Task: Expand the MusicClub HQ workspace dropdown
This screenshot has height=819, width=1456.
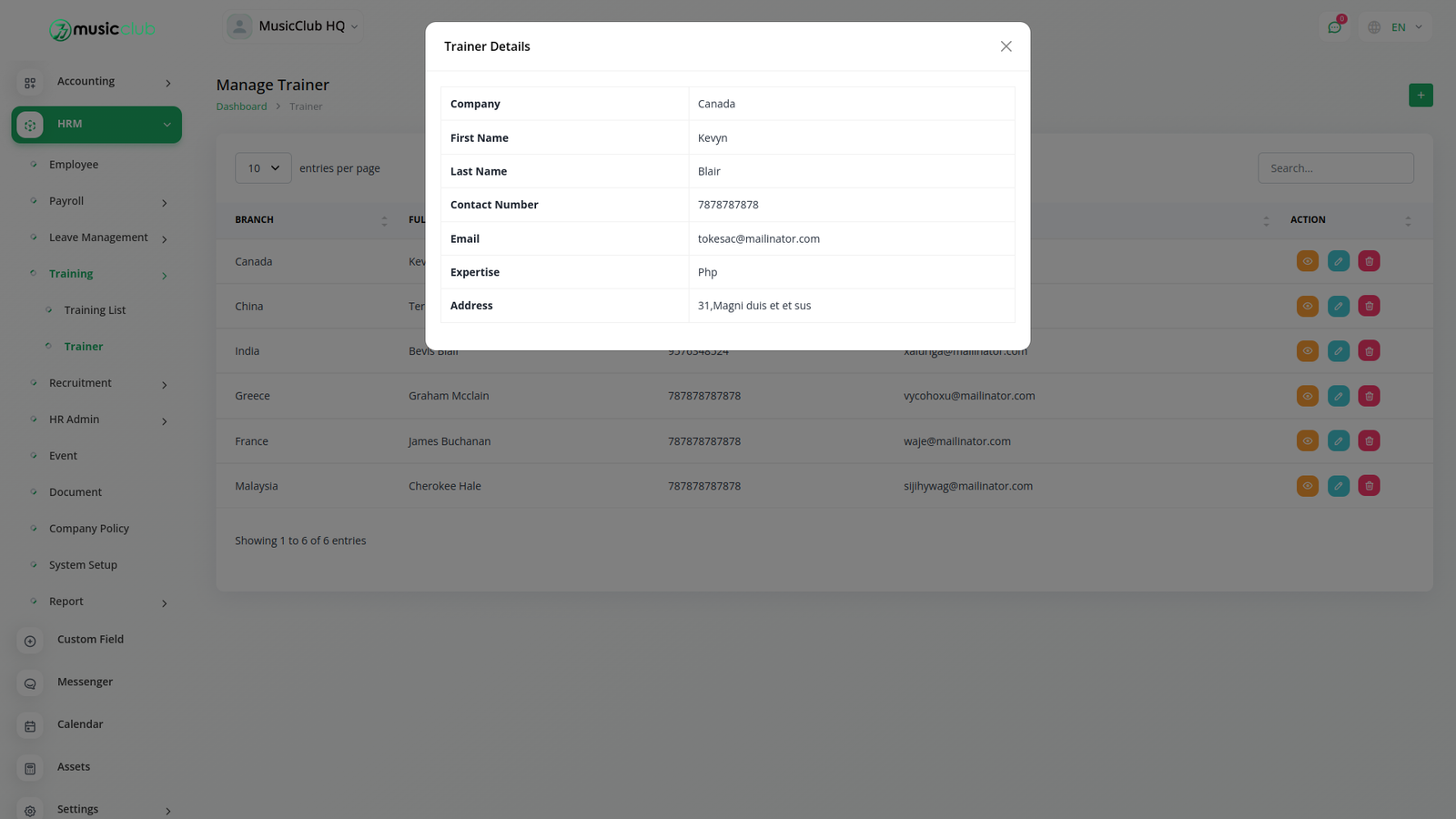Action: 293,26
